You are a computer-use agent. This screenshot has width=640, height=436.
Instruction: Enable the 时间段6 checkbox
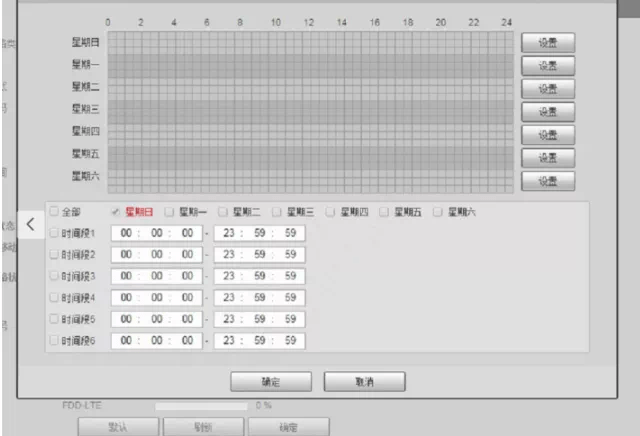[55, 341]
